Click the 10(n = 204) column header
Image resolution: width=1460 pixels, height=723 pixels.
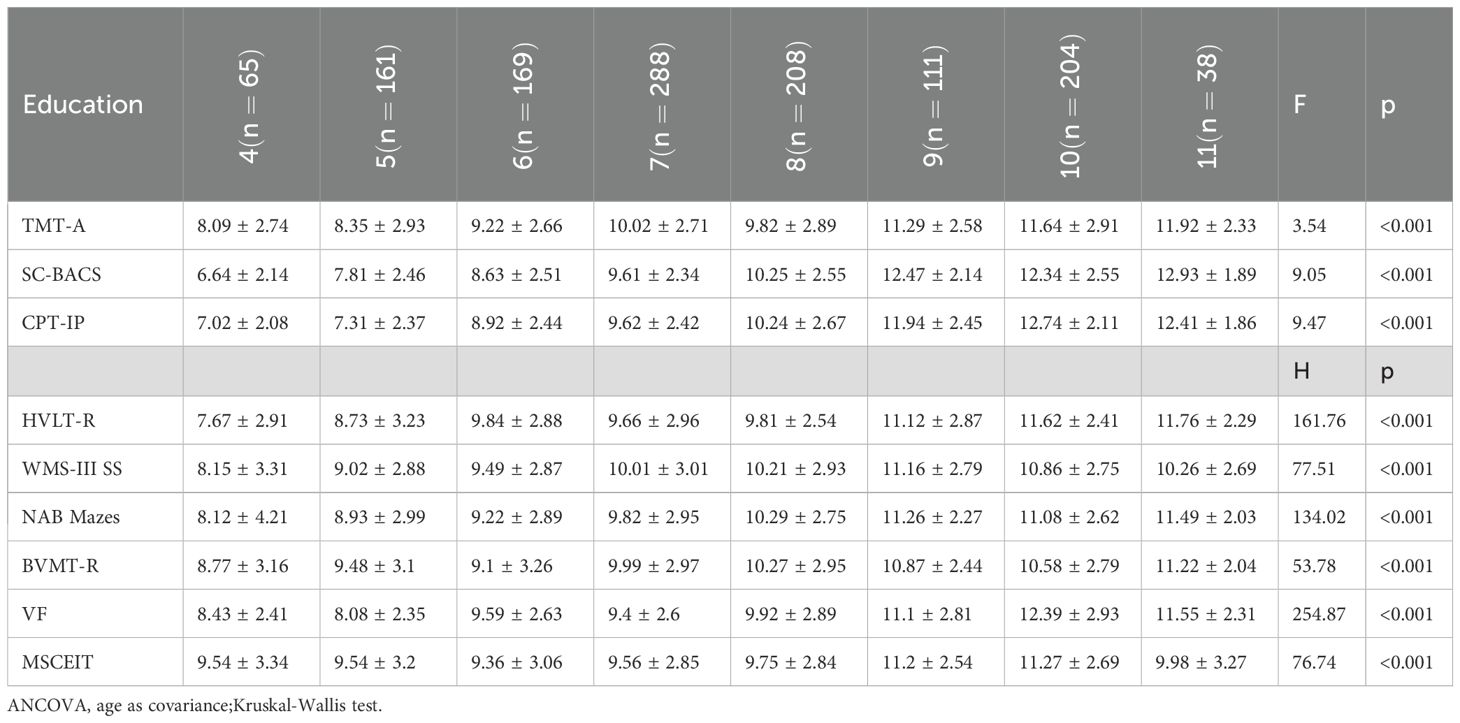pyautogui.click(x=1071, y=104)
